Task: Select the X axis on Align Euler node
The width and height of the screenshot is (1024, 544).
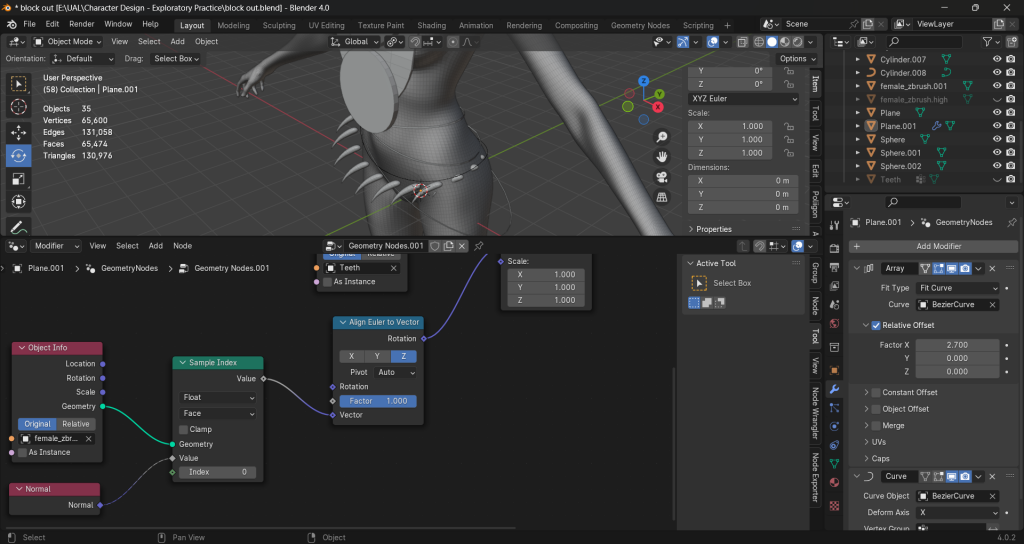Action: click(351, 357)
